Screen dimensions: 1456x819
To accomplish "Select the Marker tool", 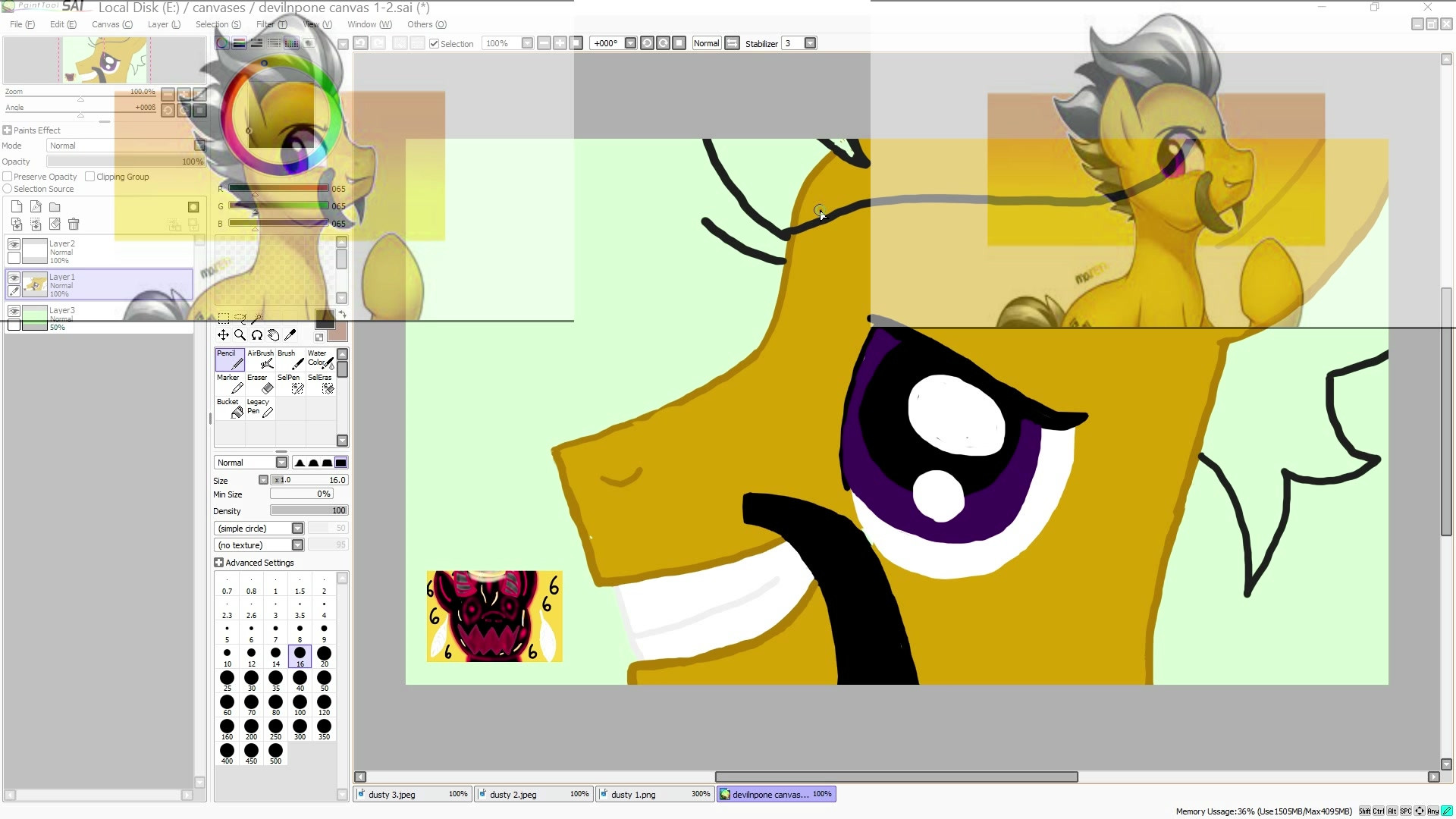I will [230, 384].
